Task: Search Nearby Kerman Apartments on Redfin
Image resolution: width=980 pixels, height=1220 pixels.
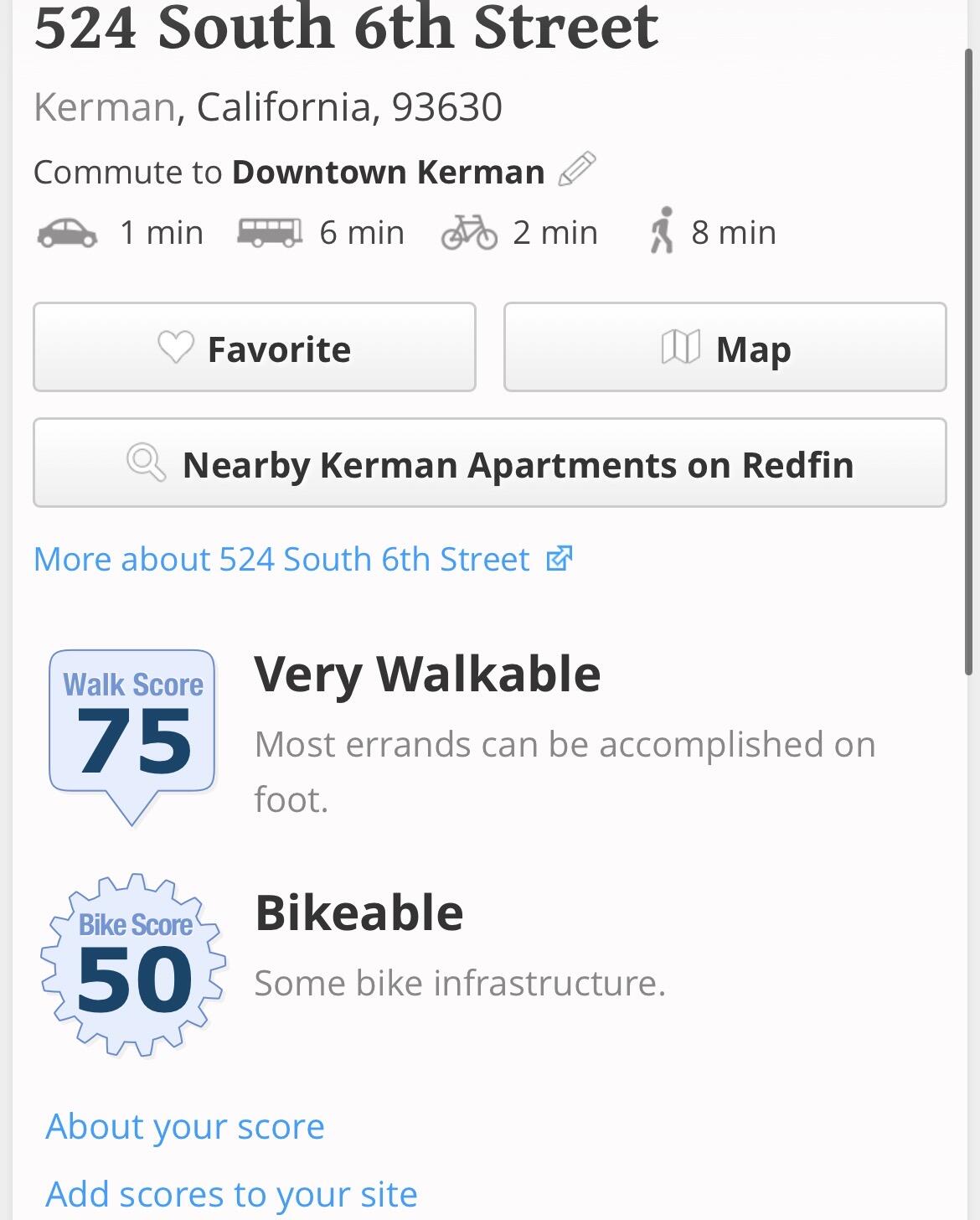Action: [490, 463]
